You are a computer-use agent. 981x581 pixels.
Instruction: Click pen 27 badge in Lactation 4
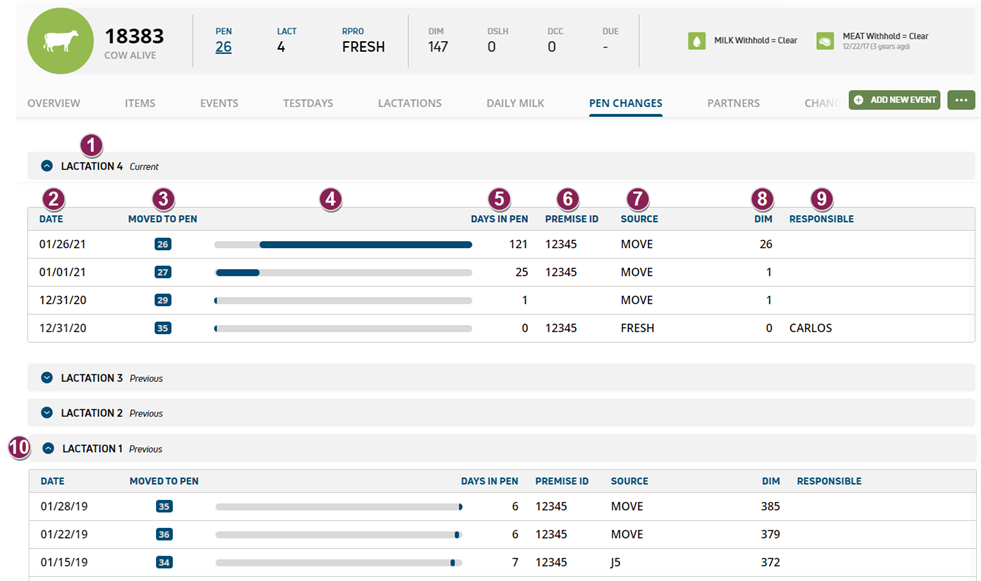(163, 272)
